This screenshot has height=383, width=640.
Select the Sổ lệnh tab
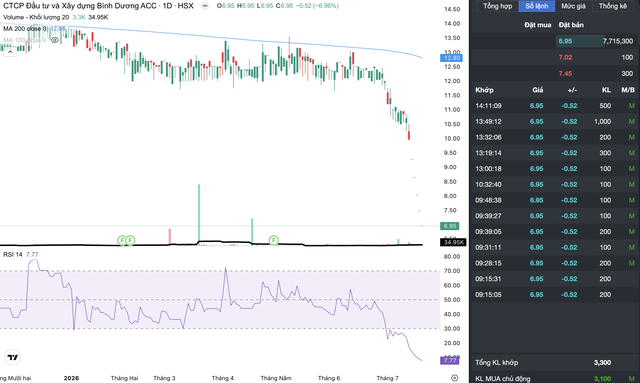coord(536,6)
